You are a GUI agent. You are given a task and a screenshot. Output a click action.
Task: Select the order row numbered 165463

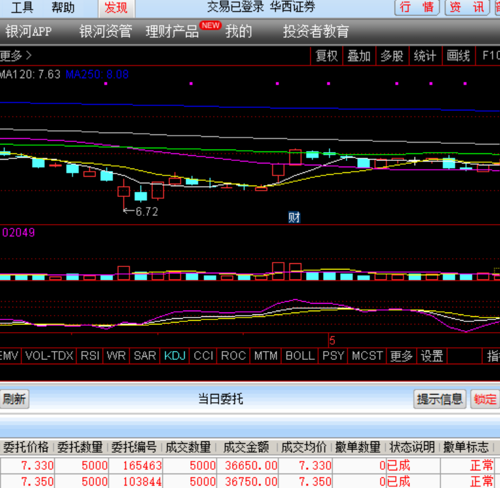[250, 465]
